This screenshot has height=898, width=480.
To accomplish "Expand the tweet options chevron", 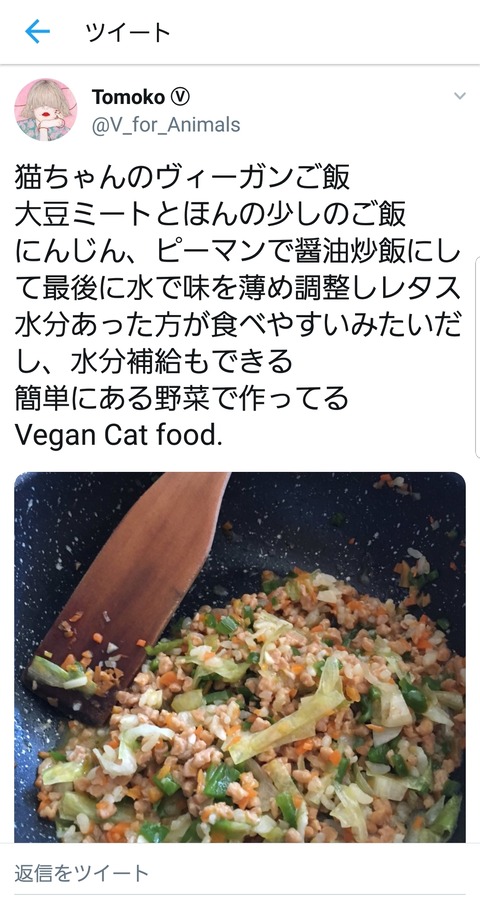I will click(x=460, y=96).
